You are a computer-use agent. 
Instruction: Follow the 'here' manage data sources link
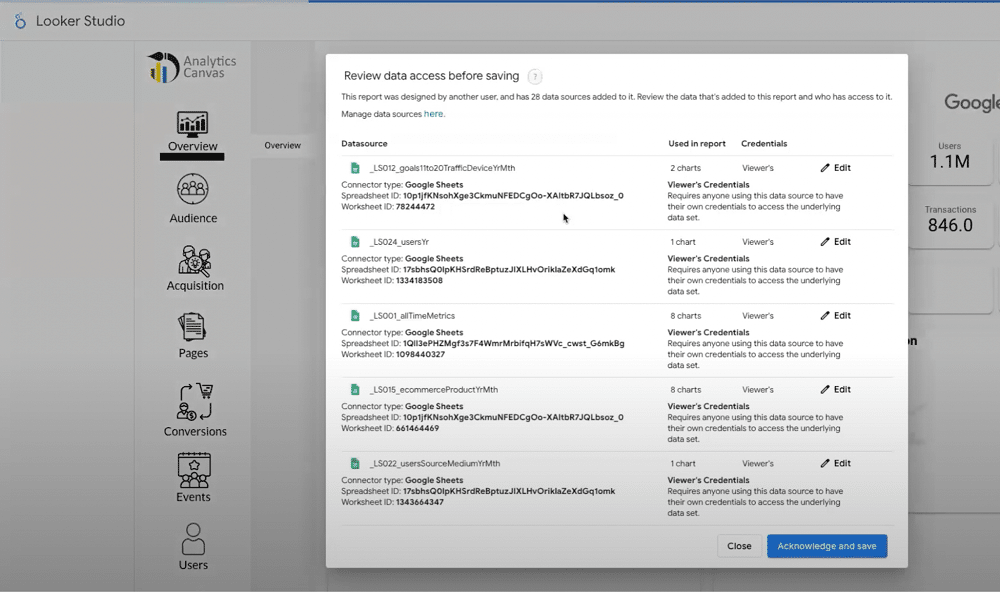coord(433,114)
